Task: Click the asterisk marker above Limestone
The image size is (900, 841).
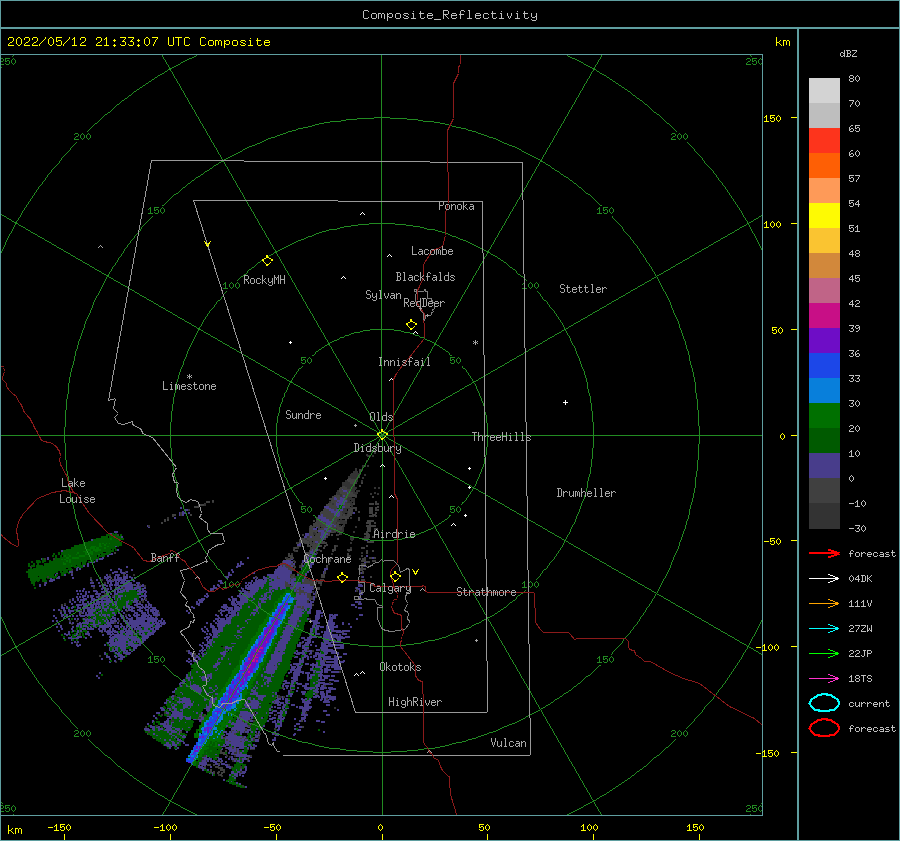Action: [x=189, y=377]
